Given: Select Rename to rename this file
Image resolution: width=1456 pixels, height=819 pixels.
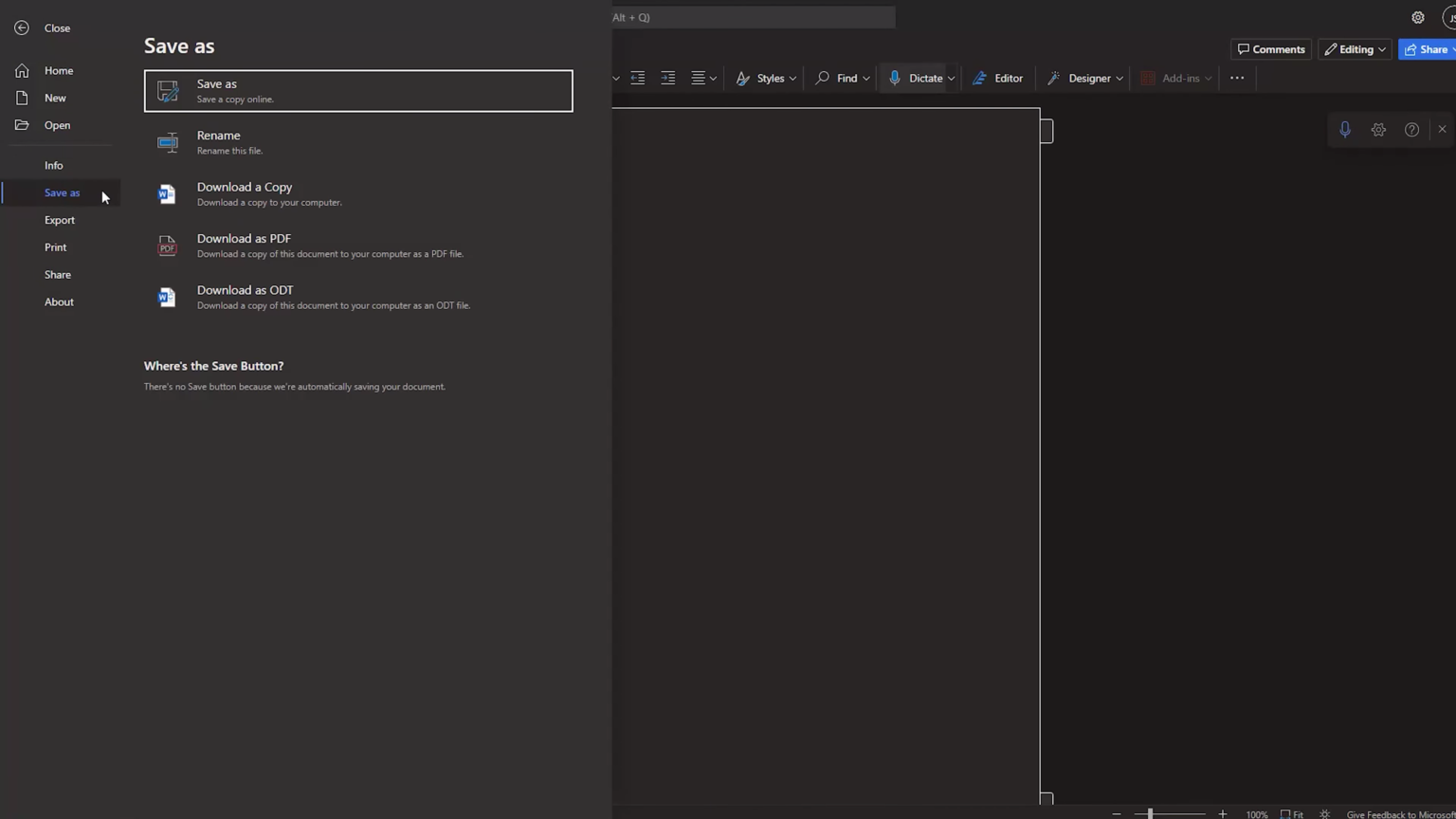Looking at the screenshot, I should pos(218,141).
